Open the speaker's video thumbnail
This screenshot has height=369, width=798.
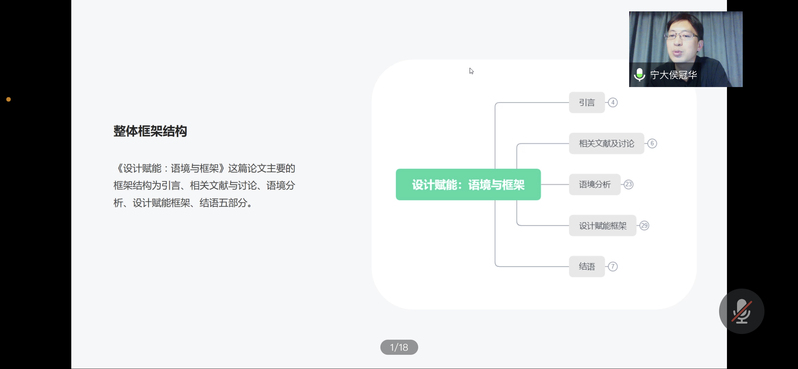click(686, 49)
